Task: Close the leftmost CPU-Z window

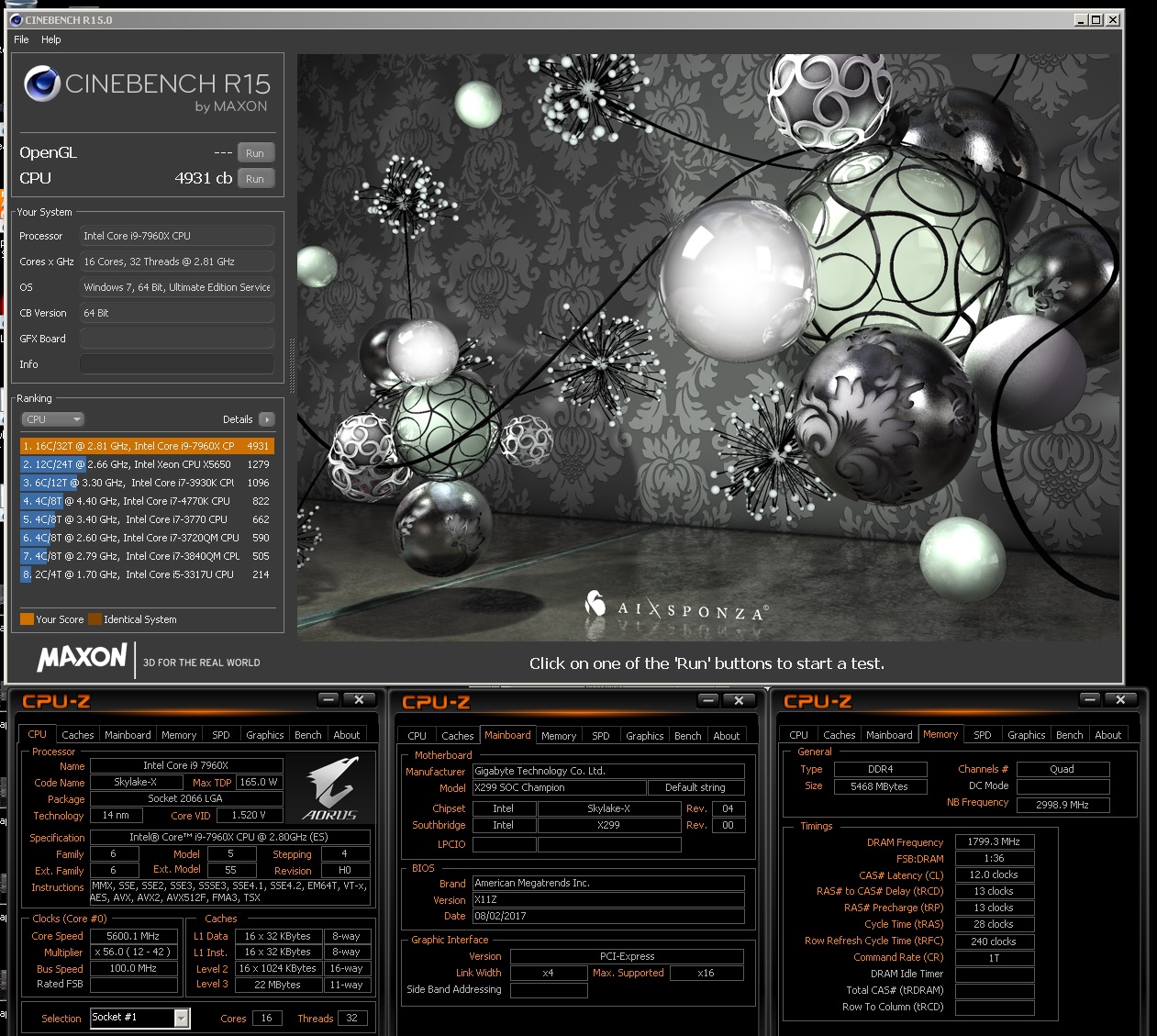Action: pos(359,700)
